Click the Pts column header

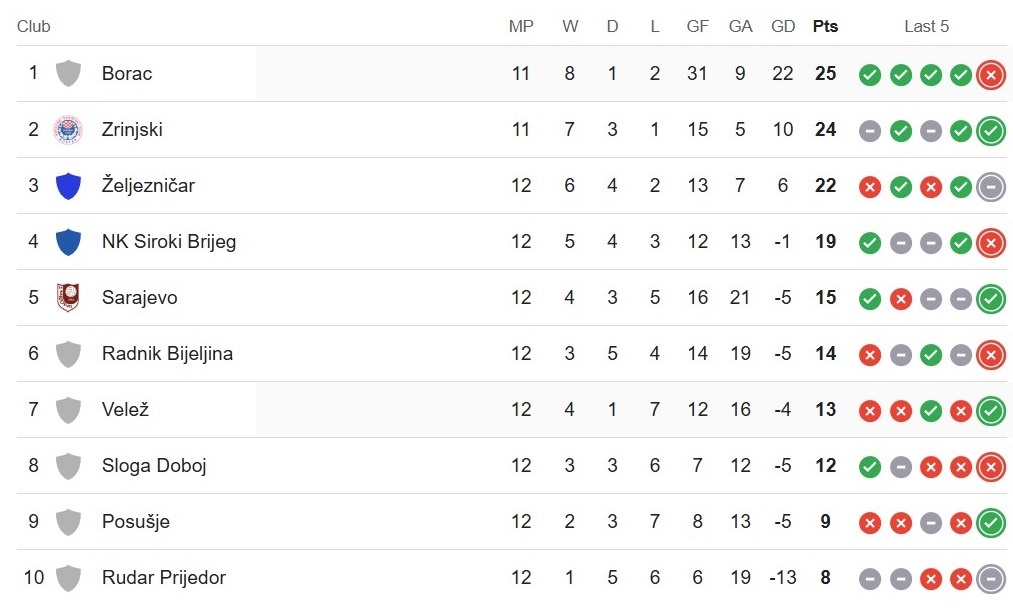click(x=825, y=26)
